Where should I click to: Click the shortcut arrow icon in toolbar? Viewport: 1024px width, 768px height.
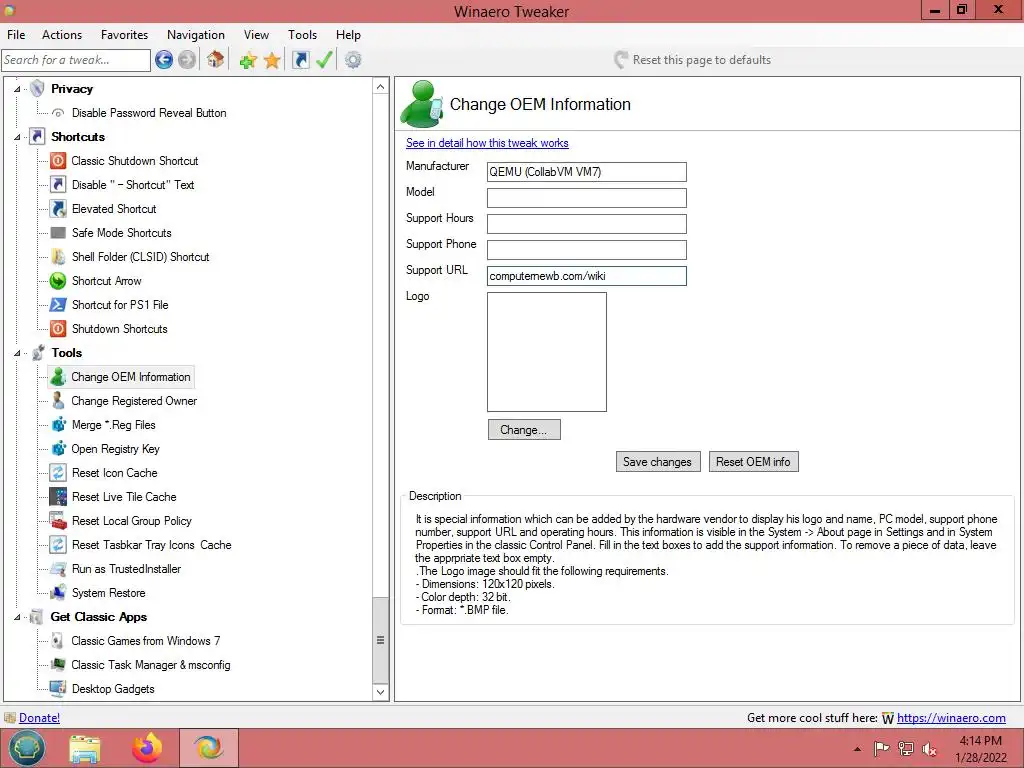tap(300, 60)
